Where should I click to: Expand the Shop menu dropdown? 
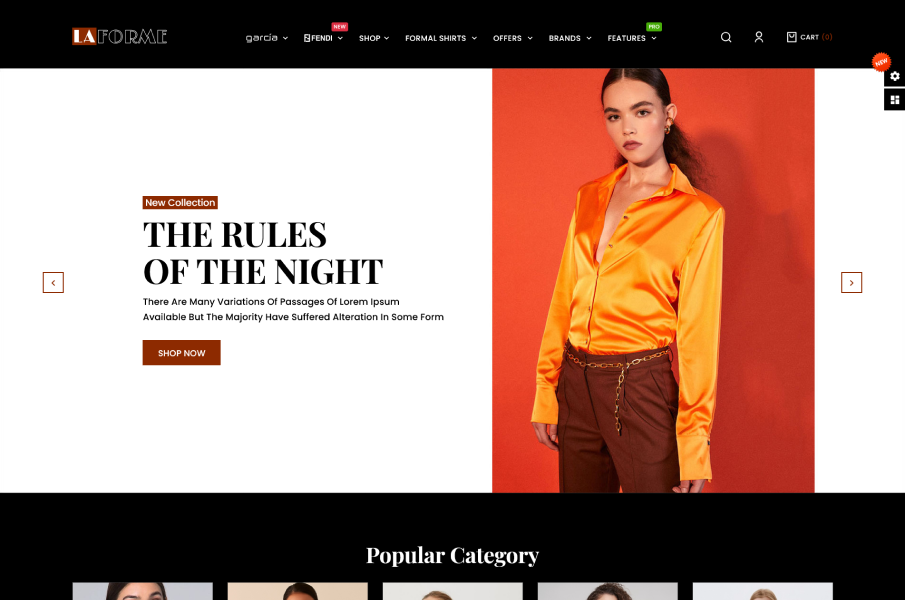pyautogui.click(x=374, y=38)
